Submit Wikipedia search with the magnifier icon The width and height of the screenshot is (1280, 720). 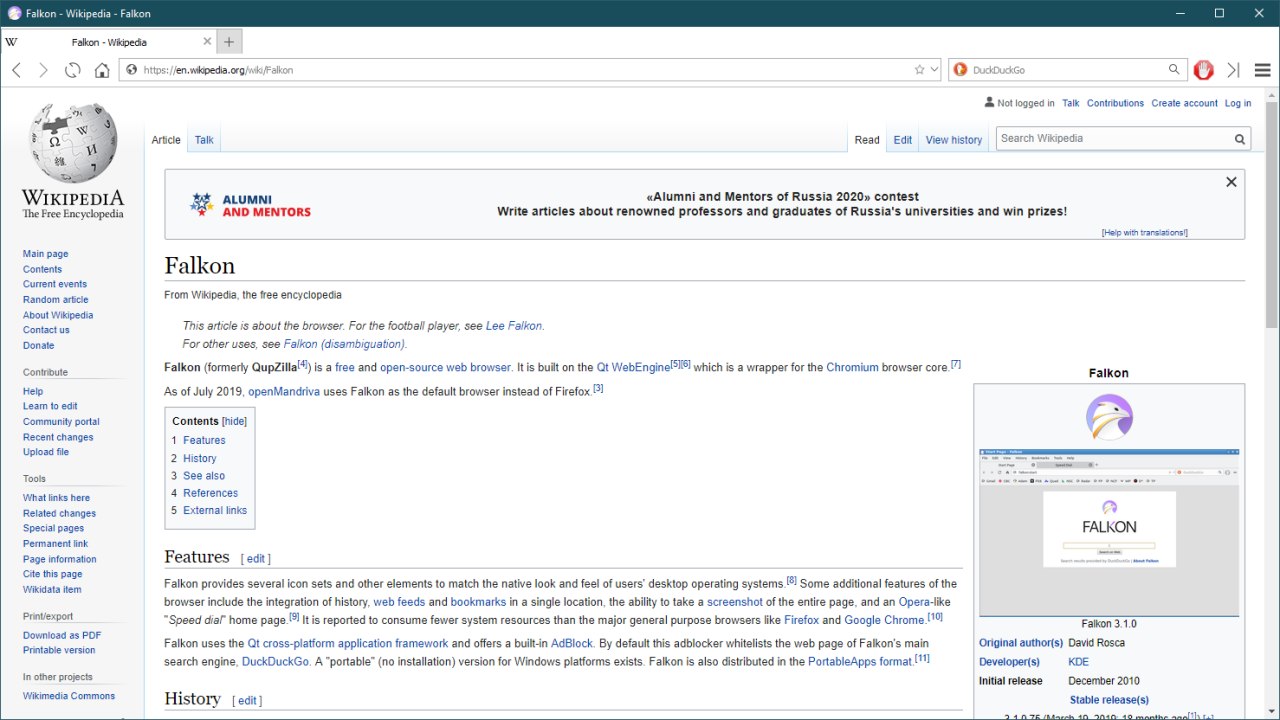coord(1240,139)
